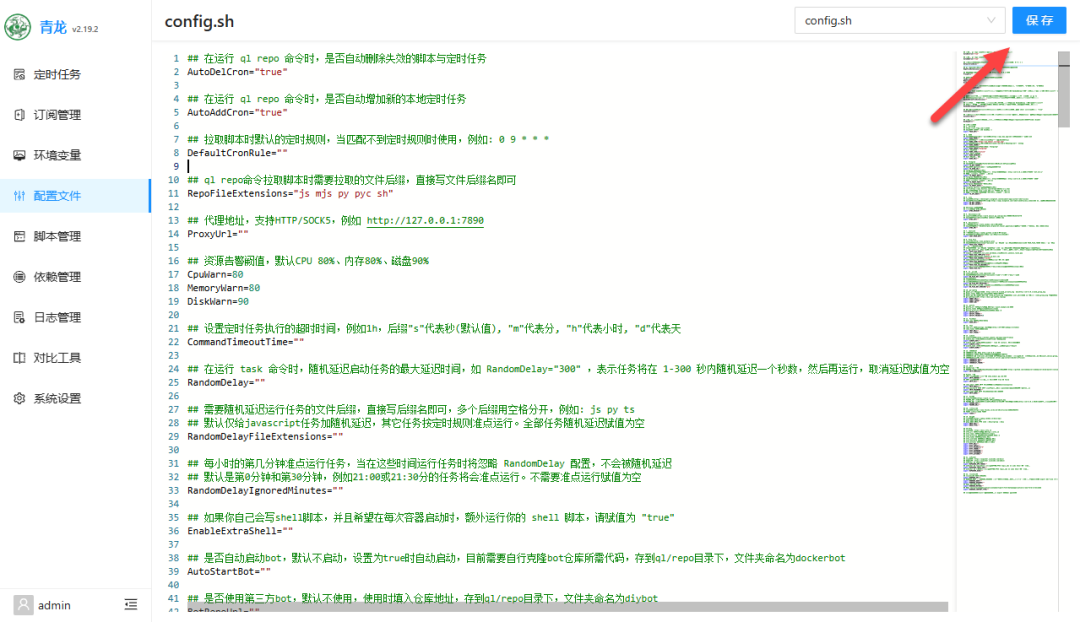The height and width of the screenshot is (622, 1080).
Task: Click the ProxyUrl="" line
Action: coord(218,234)
